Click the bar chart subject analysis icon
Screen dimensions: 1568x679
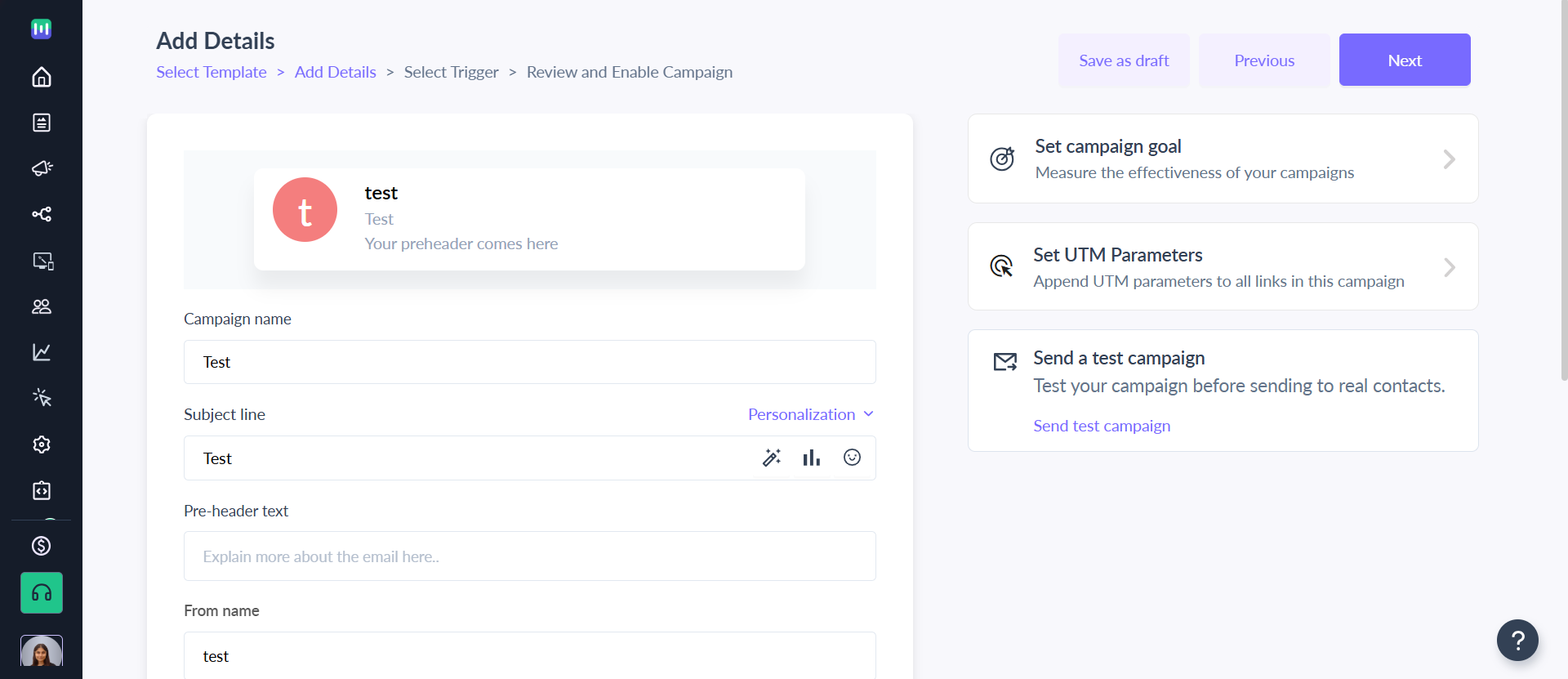click(x=811, y=458)
